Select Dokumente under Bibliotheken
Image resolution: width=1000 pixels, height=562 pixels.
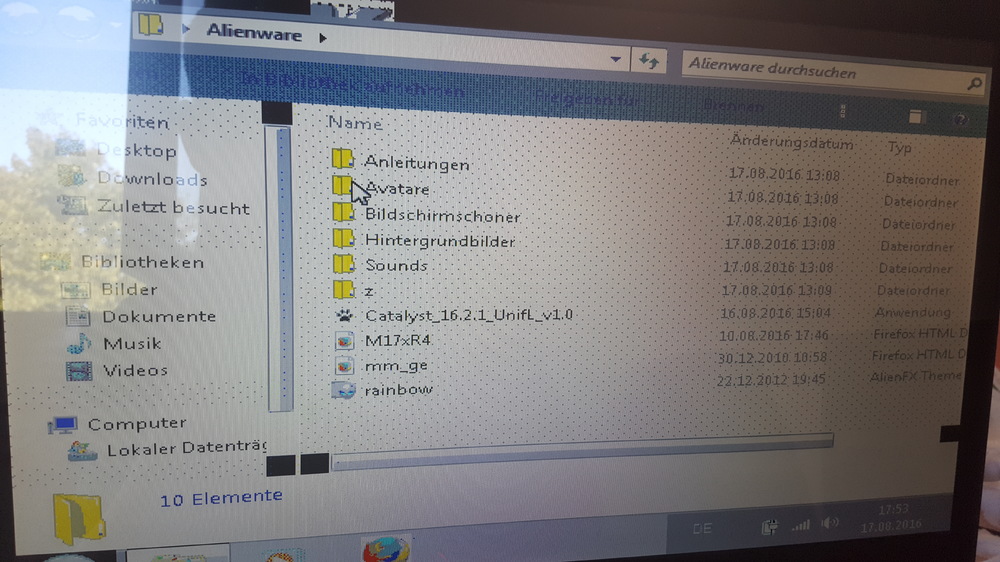click(x=158, y=316)
